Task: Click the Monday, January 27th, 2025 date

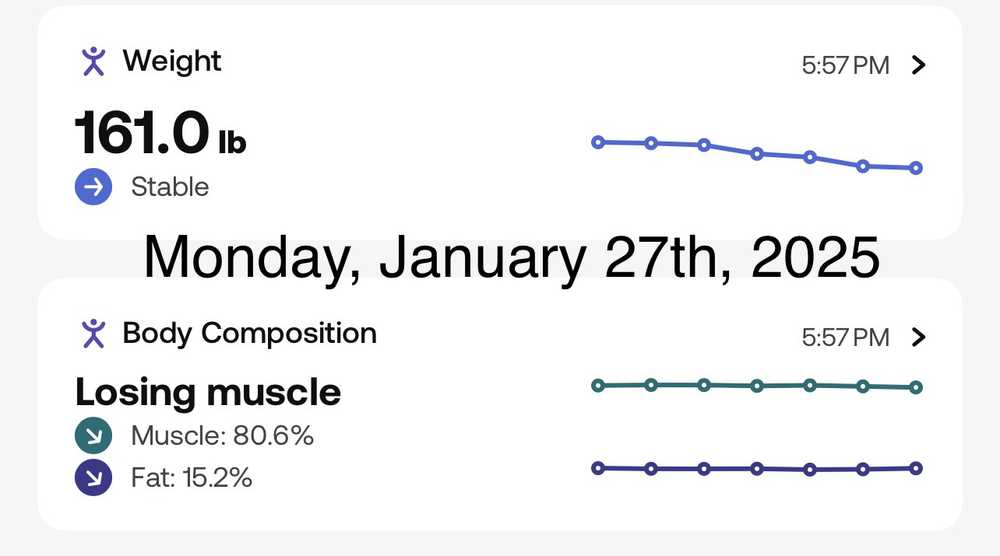Action: coord(511,257)
